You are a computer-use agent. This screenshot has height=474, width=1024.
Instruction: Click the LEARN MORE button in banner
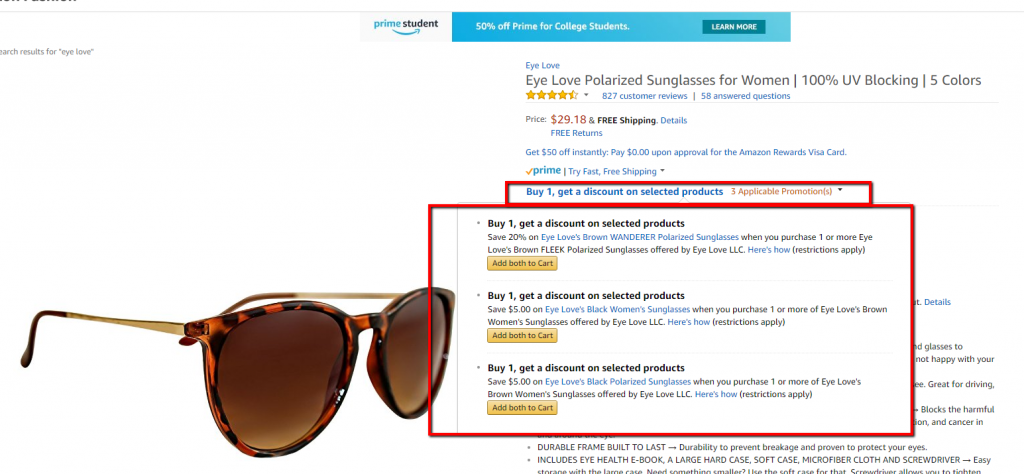coord(733,27)
